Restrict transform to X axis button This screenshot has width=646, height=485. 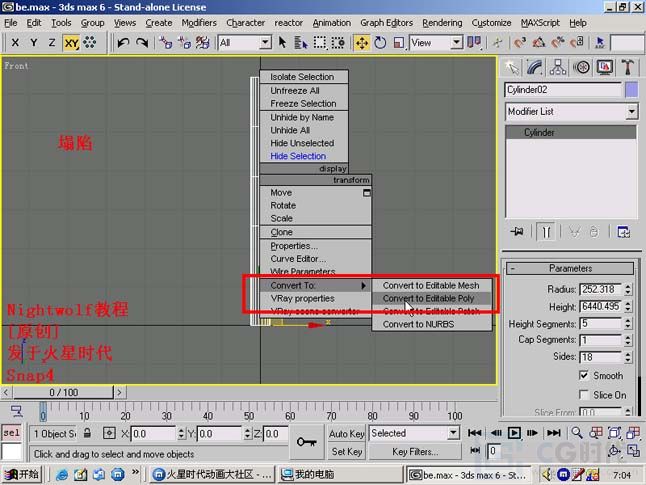pyautogui.click(x=15, y=42)
